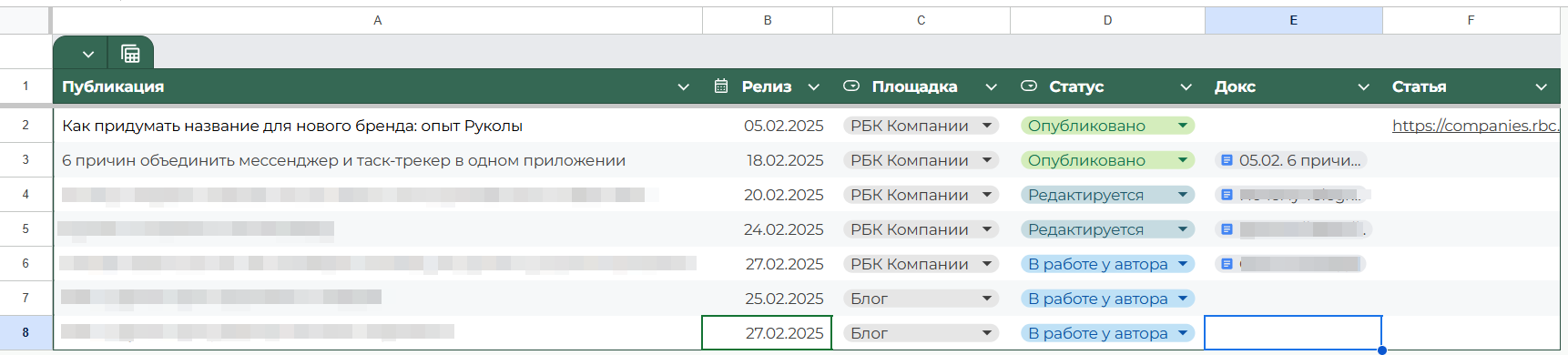Select column A header
1568x355 pixels.
(x=377, y=20)
